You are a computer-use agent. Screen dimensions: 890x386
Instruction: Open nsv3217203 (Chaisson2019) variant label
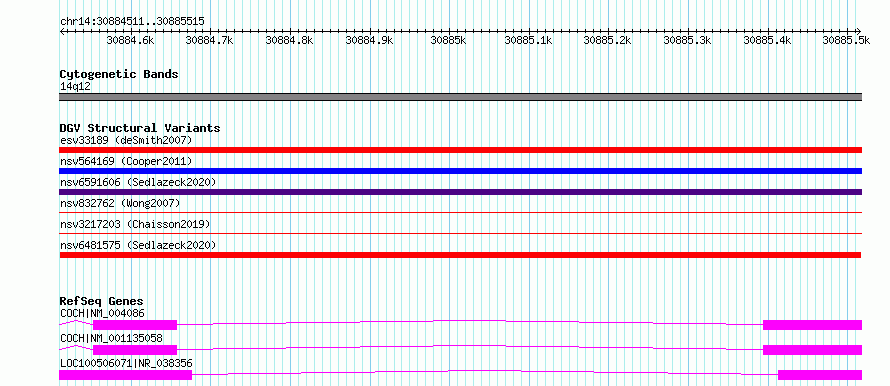point(135,224)
